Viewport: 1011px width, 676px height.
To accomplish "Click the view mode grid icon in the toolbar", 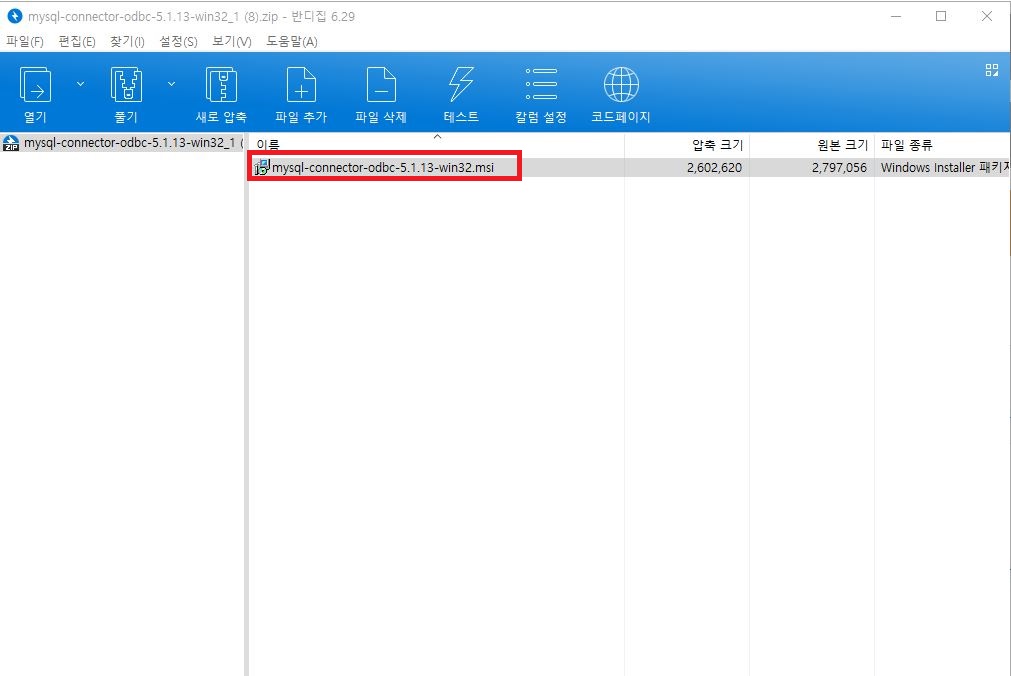I will [992, 70].
